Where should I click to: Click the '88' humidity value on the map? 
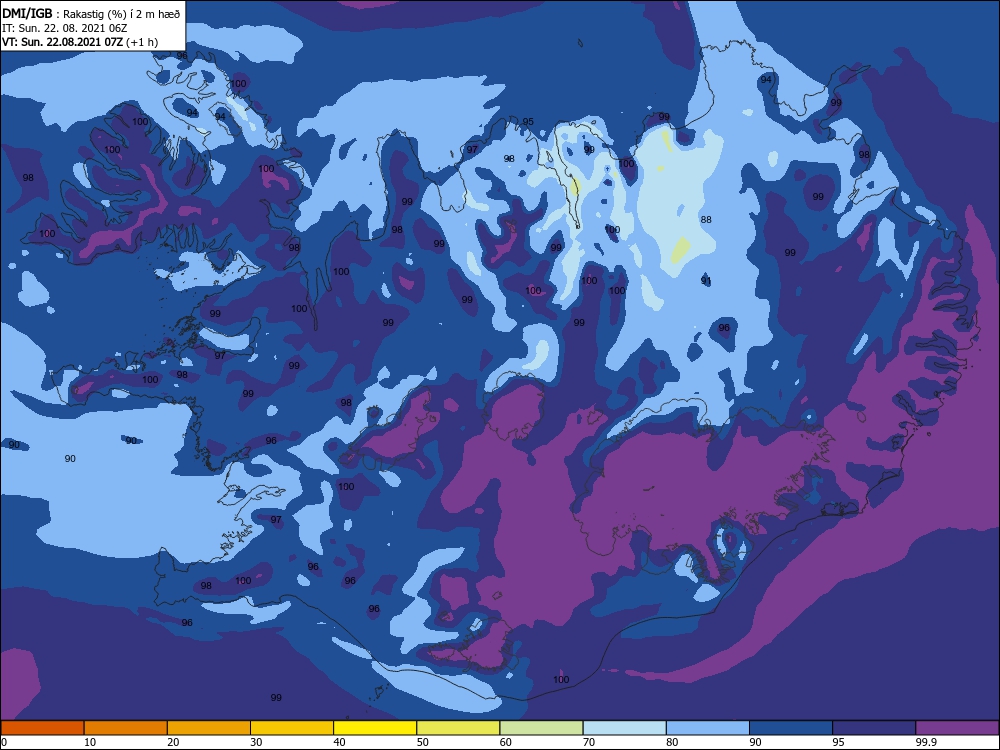pos(706,219)
